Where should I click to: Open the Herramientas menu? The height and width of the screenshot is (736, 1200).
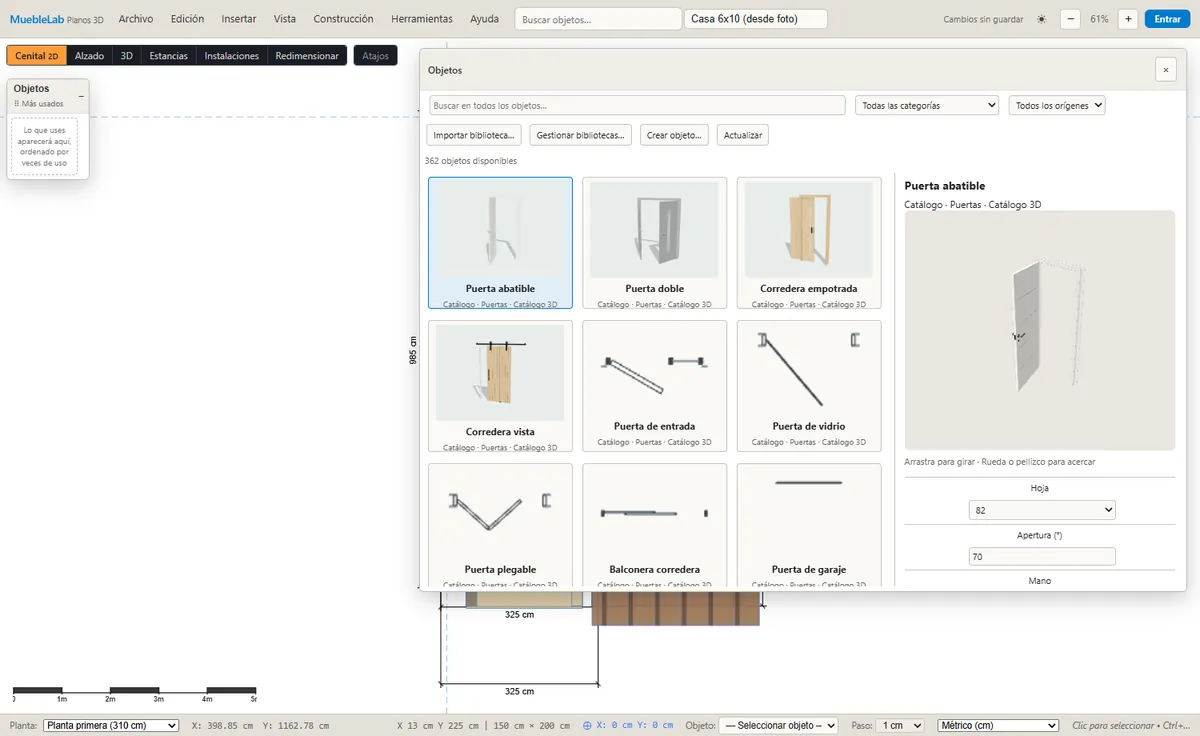coord(422,19)
